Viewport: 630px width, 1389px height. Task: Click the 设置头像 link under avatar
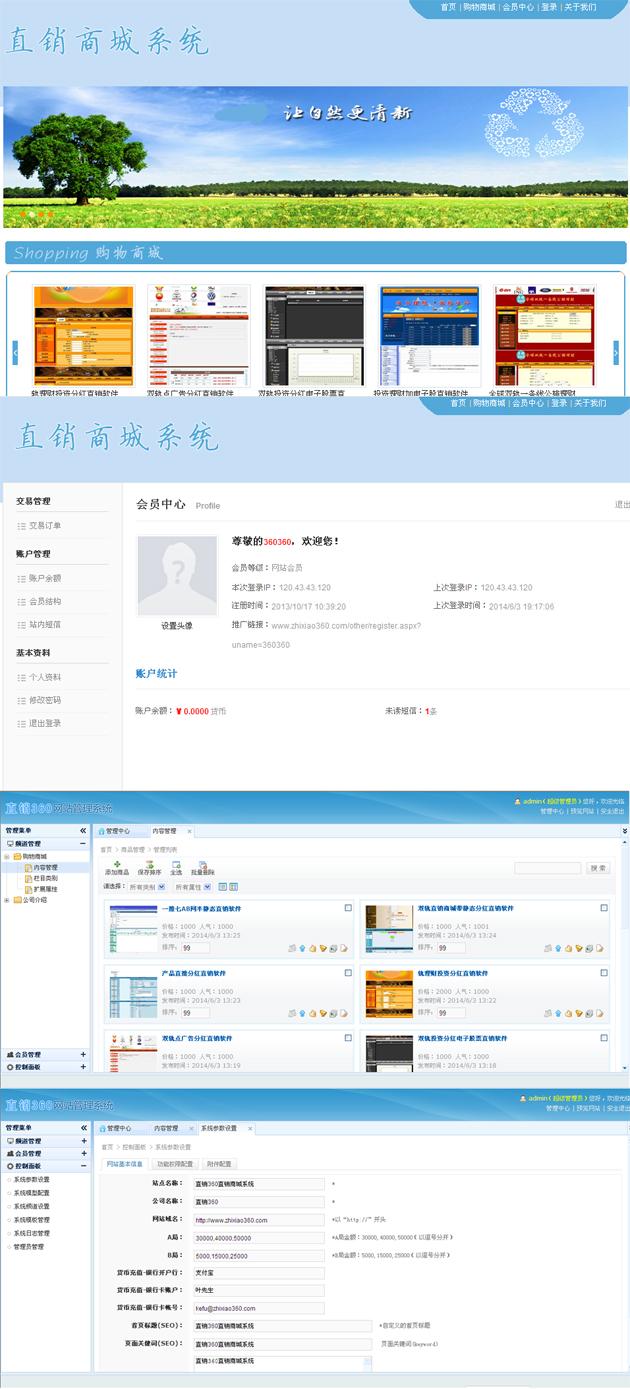pos(176,626)
